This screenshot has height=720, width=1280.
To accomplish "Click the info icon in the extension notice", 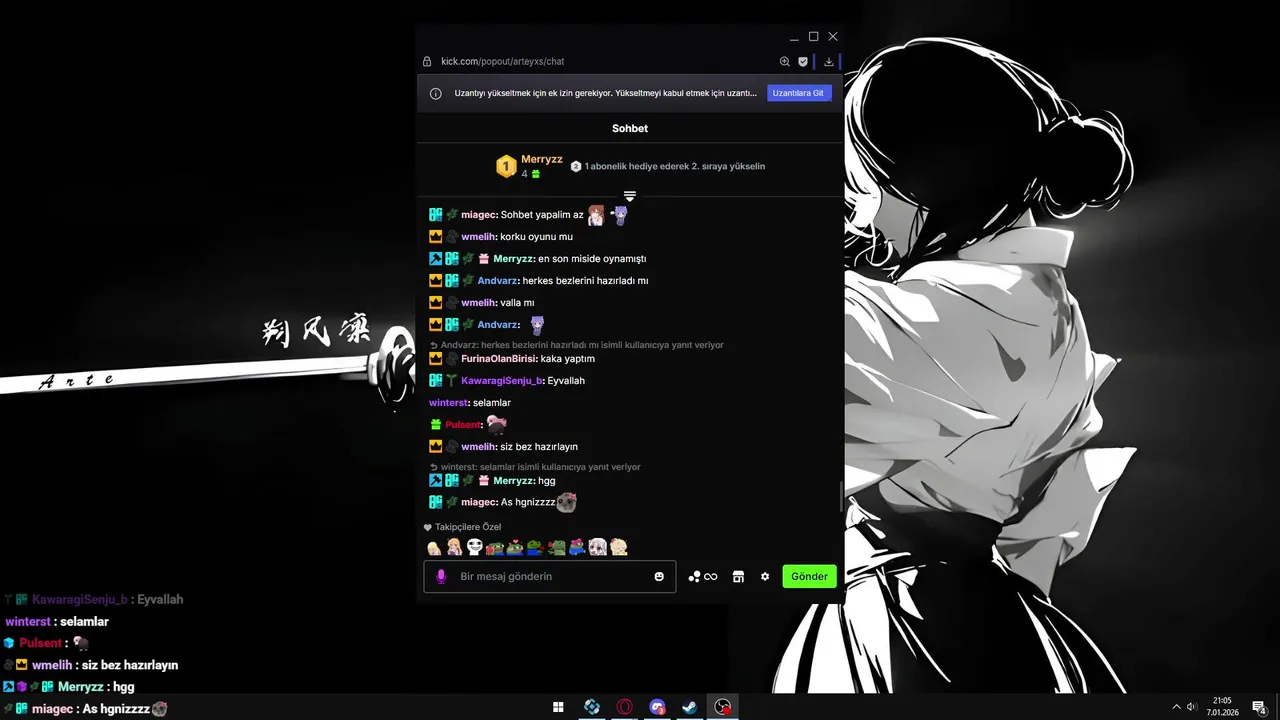I will (436, 93).
